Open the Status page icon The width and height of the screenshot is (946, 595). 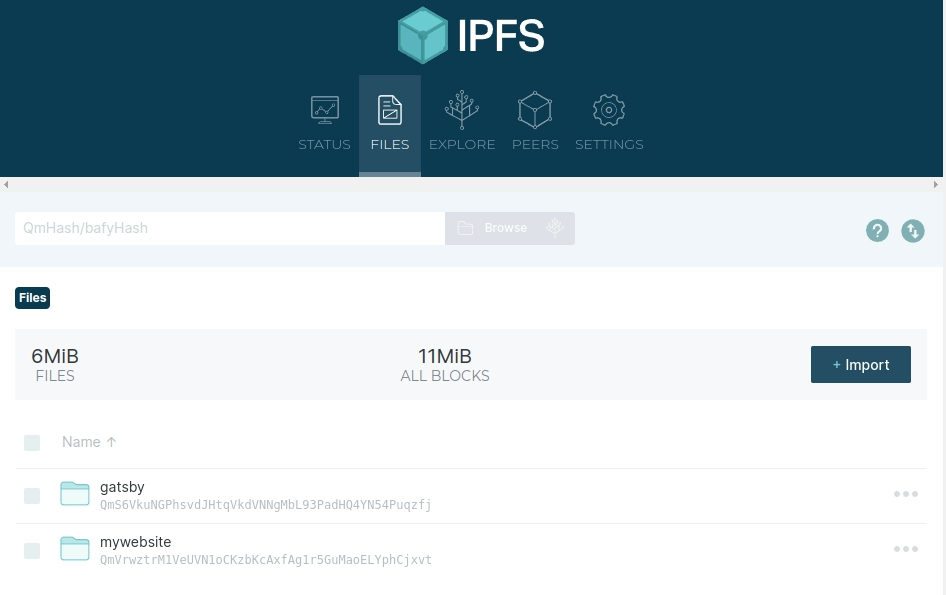click(x=325, y=110)
